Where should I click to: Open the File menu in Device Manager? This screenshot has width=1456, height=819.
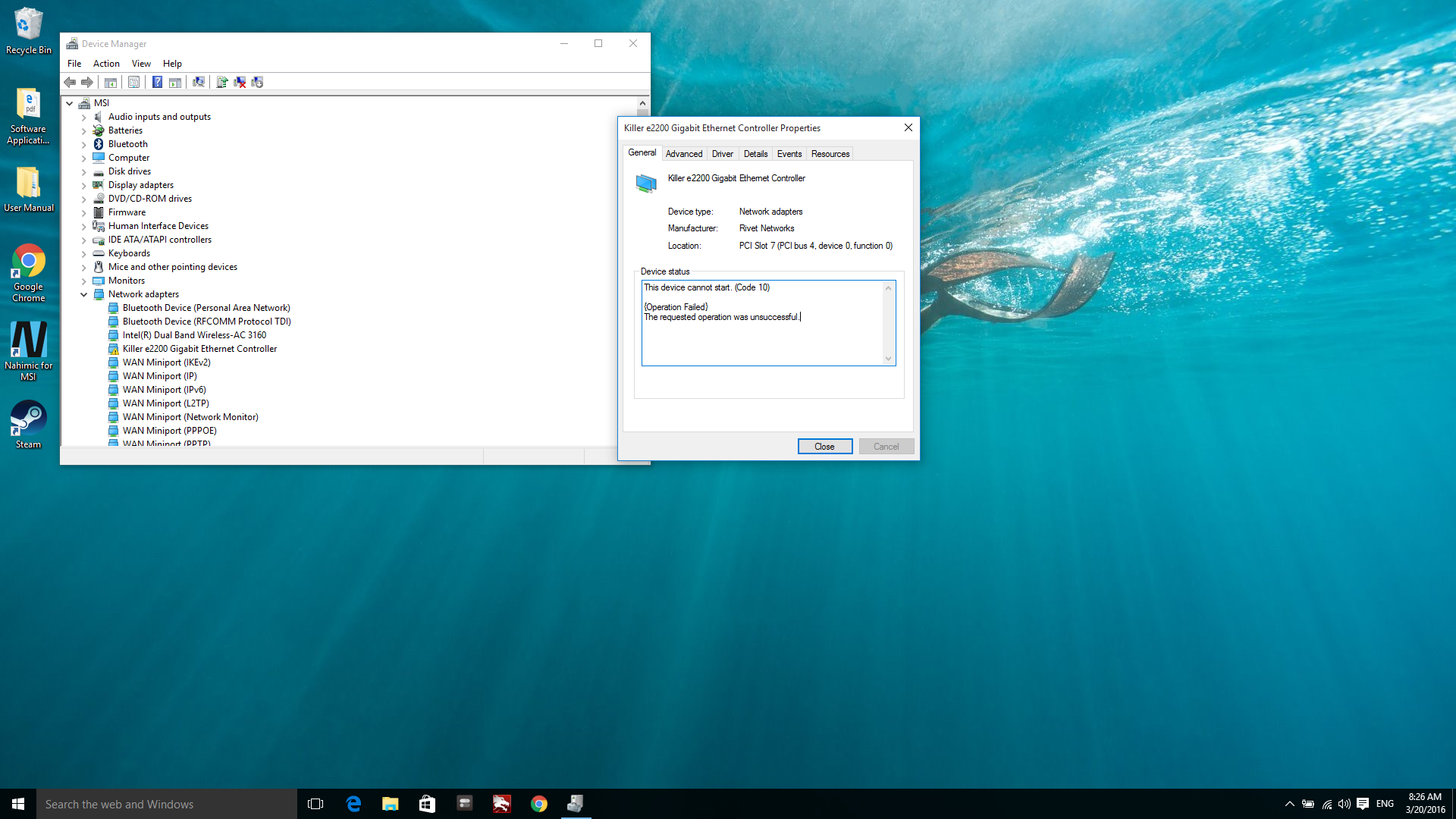74,64
